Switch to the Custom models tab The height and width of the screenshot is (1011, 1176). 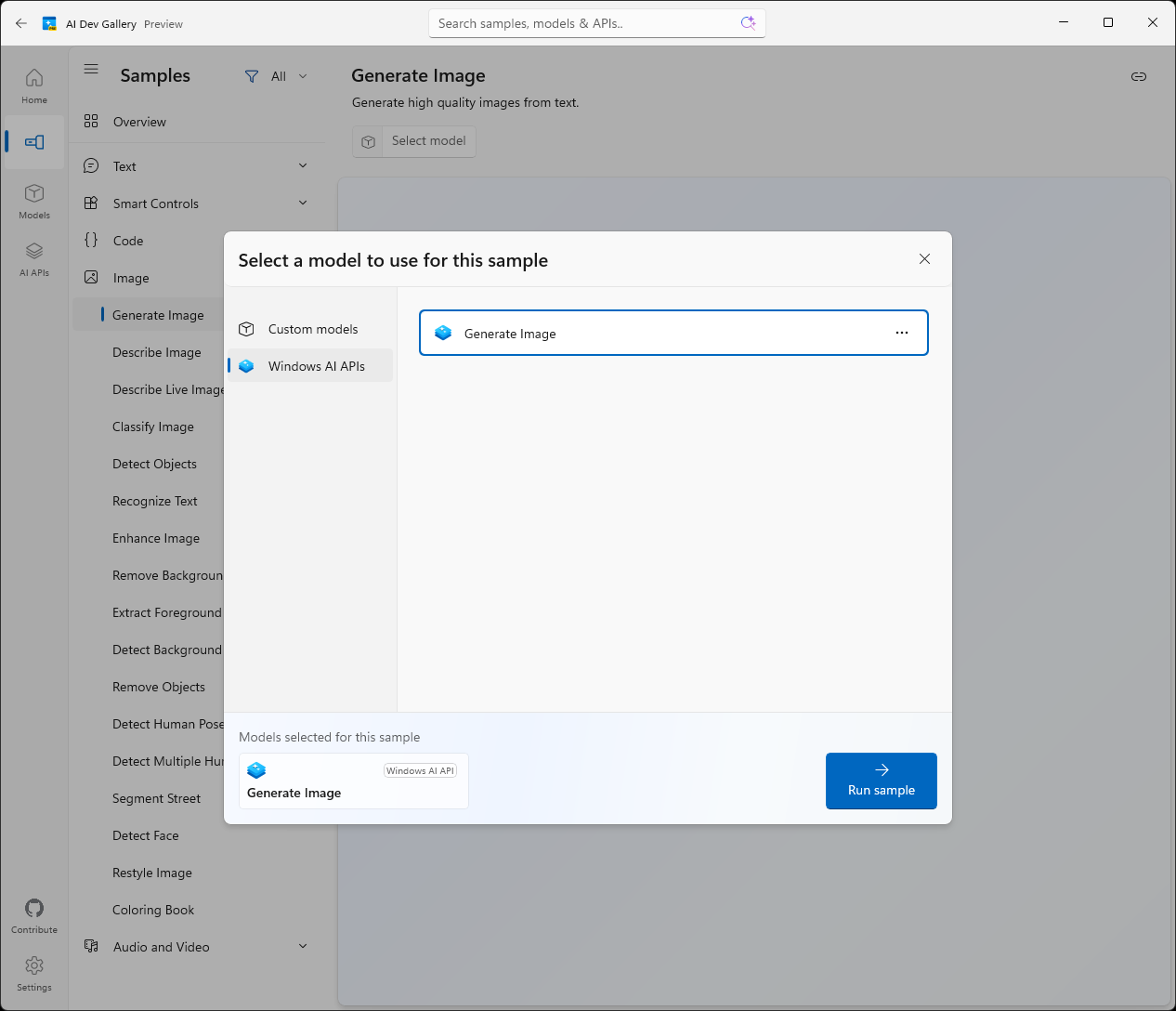click(x=310, y=329)
